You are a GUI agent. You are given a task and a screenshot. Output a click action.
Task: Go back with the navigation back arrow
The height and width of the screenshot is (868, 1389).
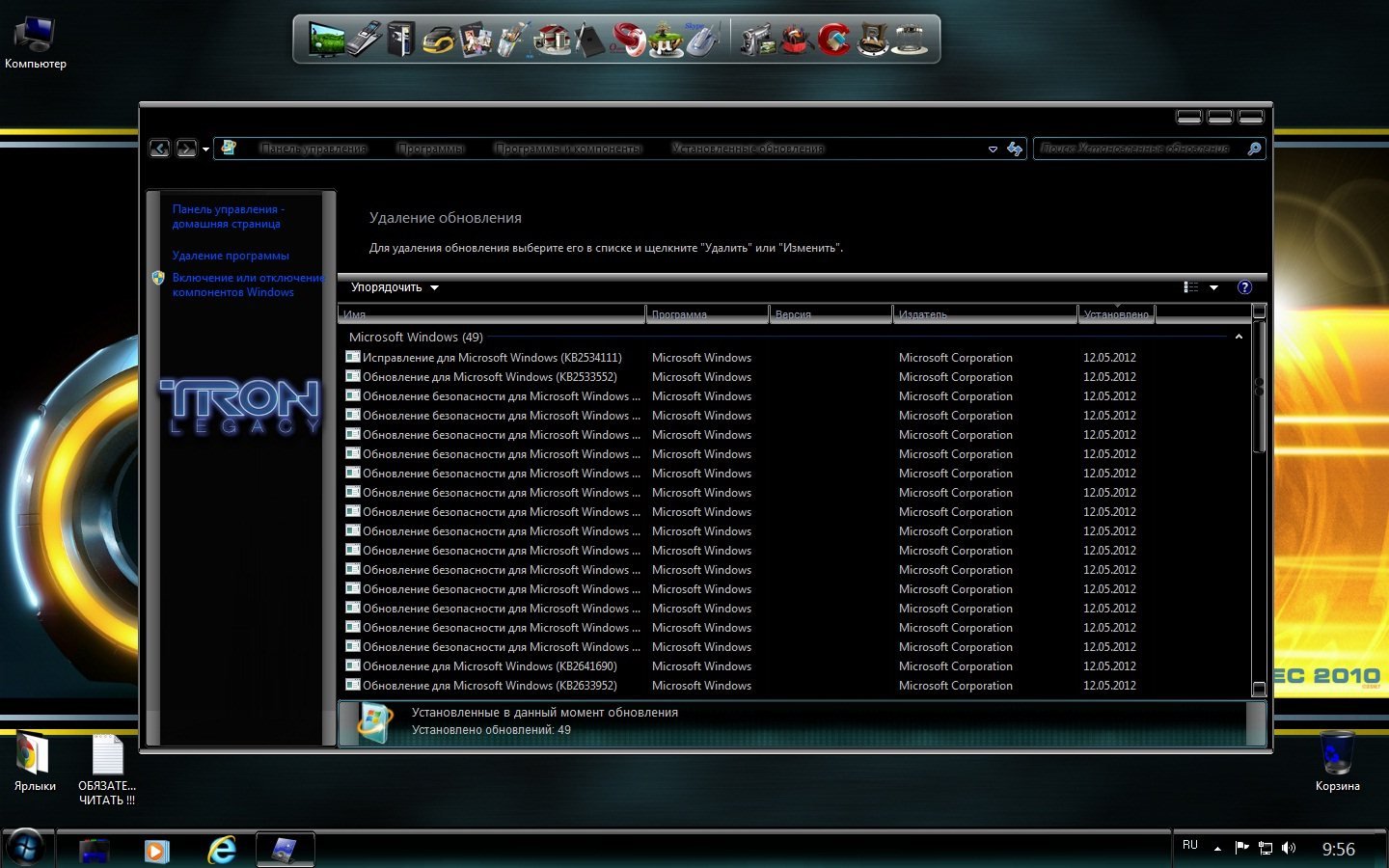click(160, 149)
